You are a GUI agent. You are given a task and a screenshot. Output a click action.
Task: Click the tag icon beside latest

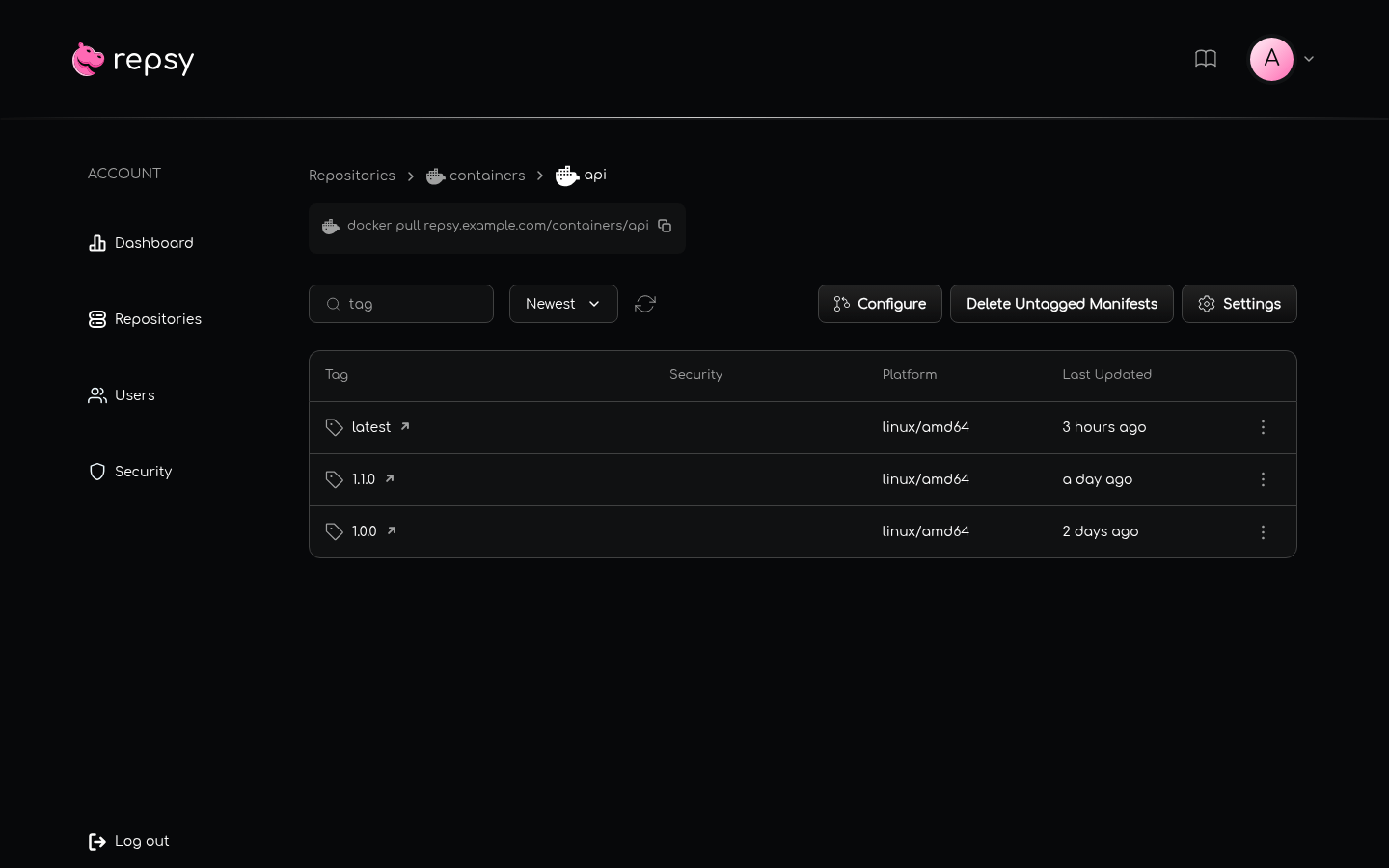click(335, 427)
